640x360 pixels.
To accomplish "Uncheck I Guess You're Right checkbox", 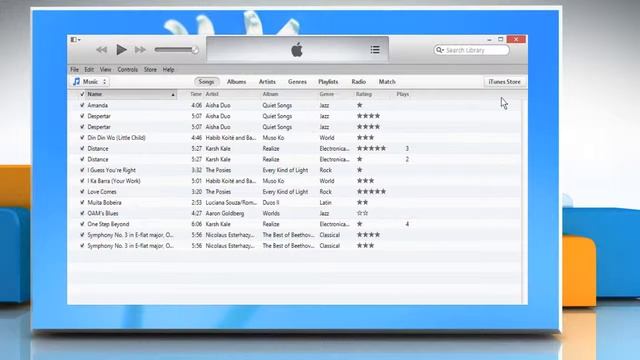I will point(82,170).
